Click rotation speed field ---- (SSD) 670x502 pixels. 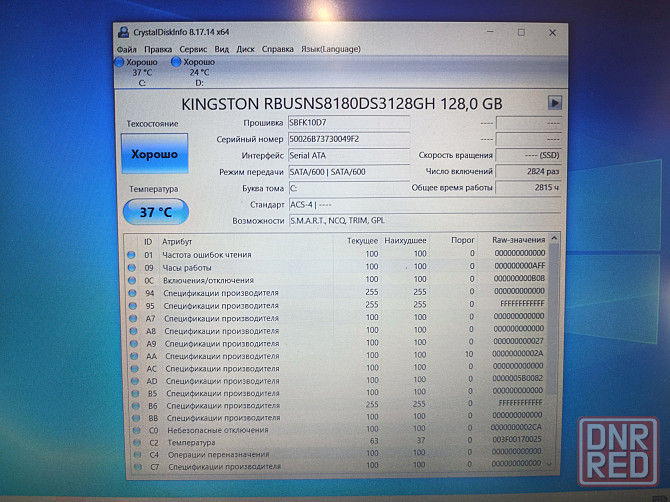tap(528, 155)
